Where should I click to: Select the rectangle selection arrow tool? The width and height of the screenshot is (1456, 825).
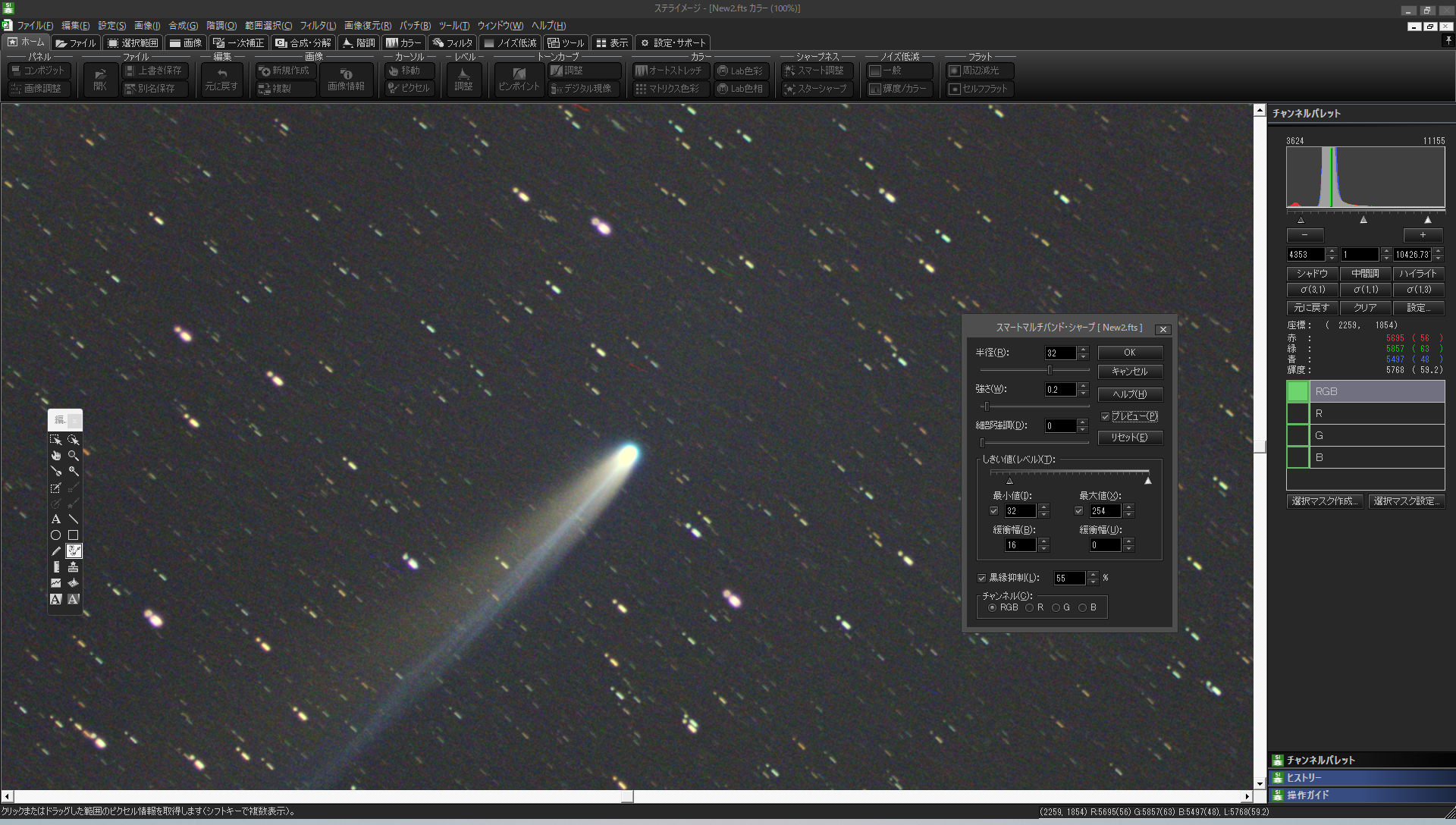pos(55,440)
